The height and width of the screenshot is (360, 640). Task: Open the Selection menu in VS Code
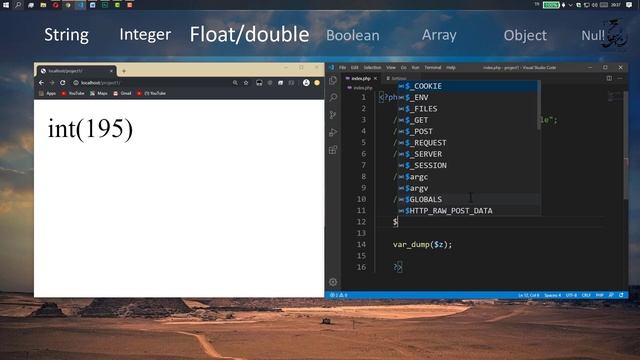(372, 68)
